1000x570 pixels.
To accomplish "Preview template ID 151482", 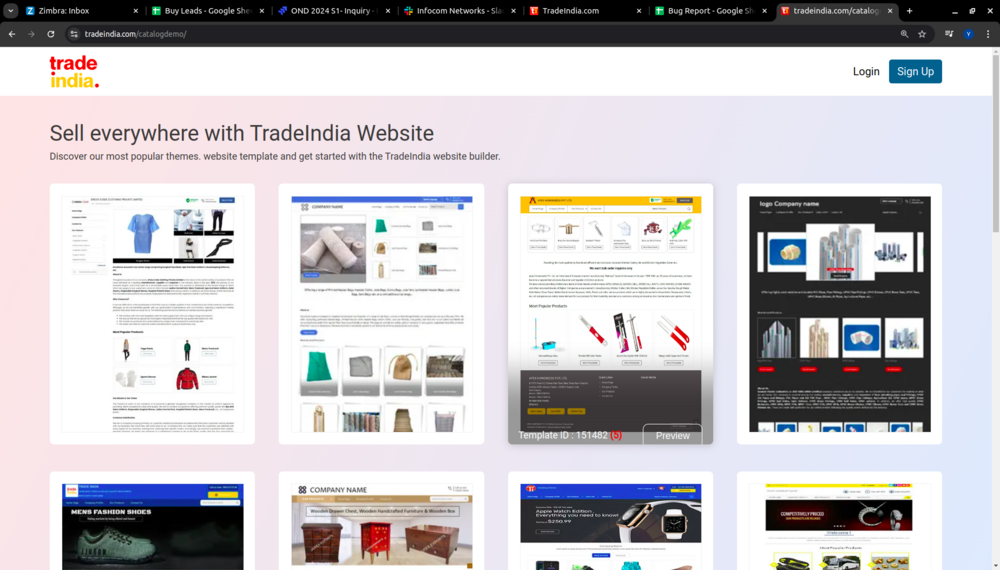I will pyautogui.click(x=672, y=435).
